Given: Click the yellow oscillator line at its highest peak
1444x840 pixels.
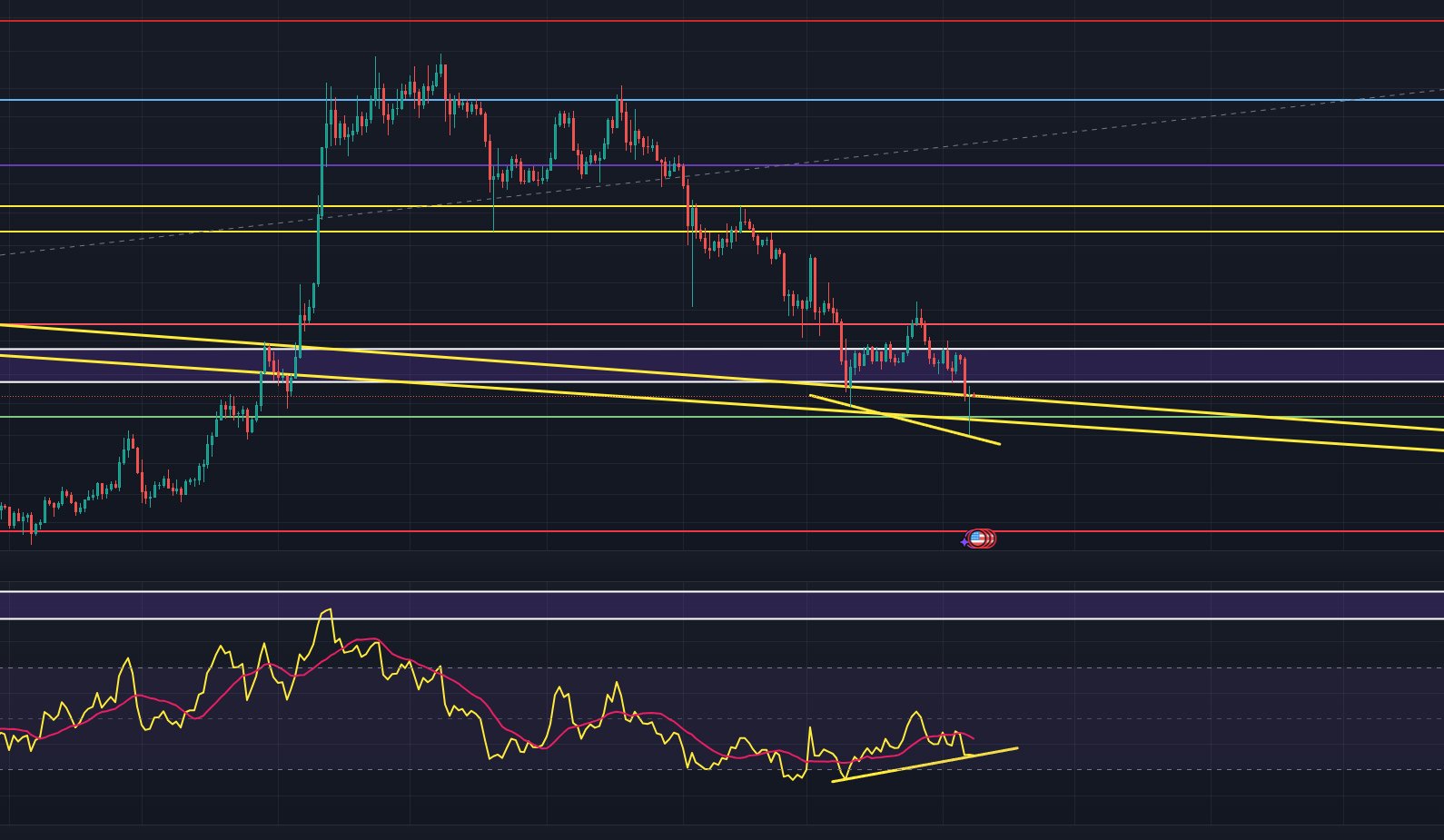Looking at the screenshot, I should click(327, 611).
